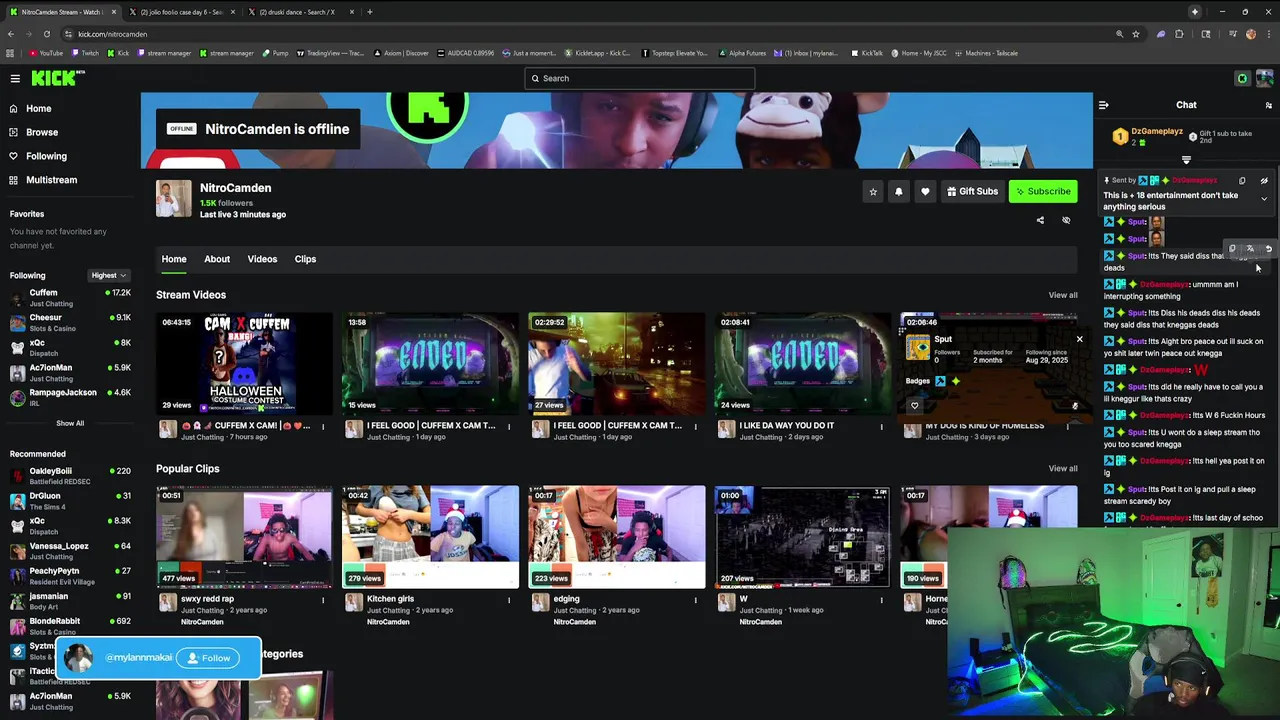The height and width of the screenshot is (720, 1280).
Task: Click the Search box
Action: [640, 78]
